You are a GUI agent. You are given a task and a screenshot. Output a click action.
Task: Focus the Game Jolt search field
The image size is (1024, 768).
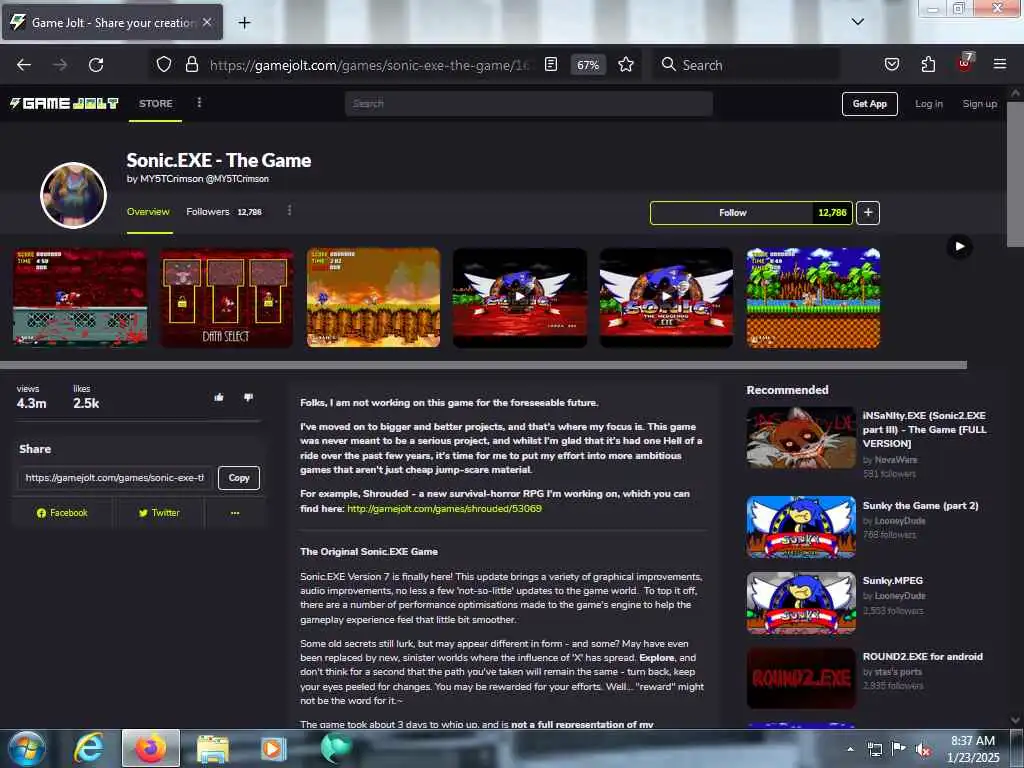[x=528, y=103]
